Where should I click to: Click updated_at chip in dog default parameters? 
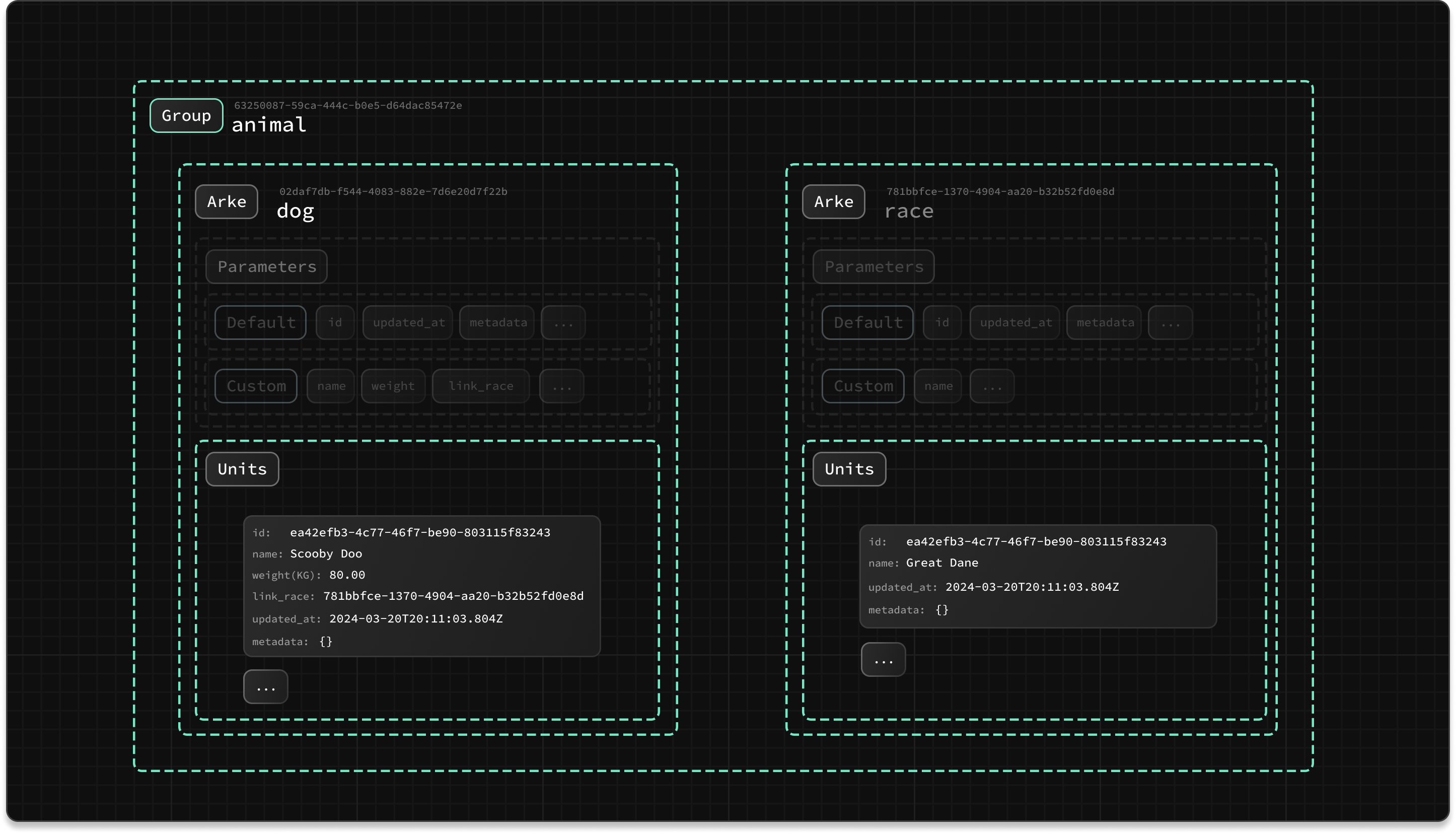pyautogui.click(x=408, y=322)
